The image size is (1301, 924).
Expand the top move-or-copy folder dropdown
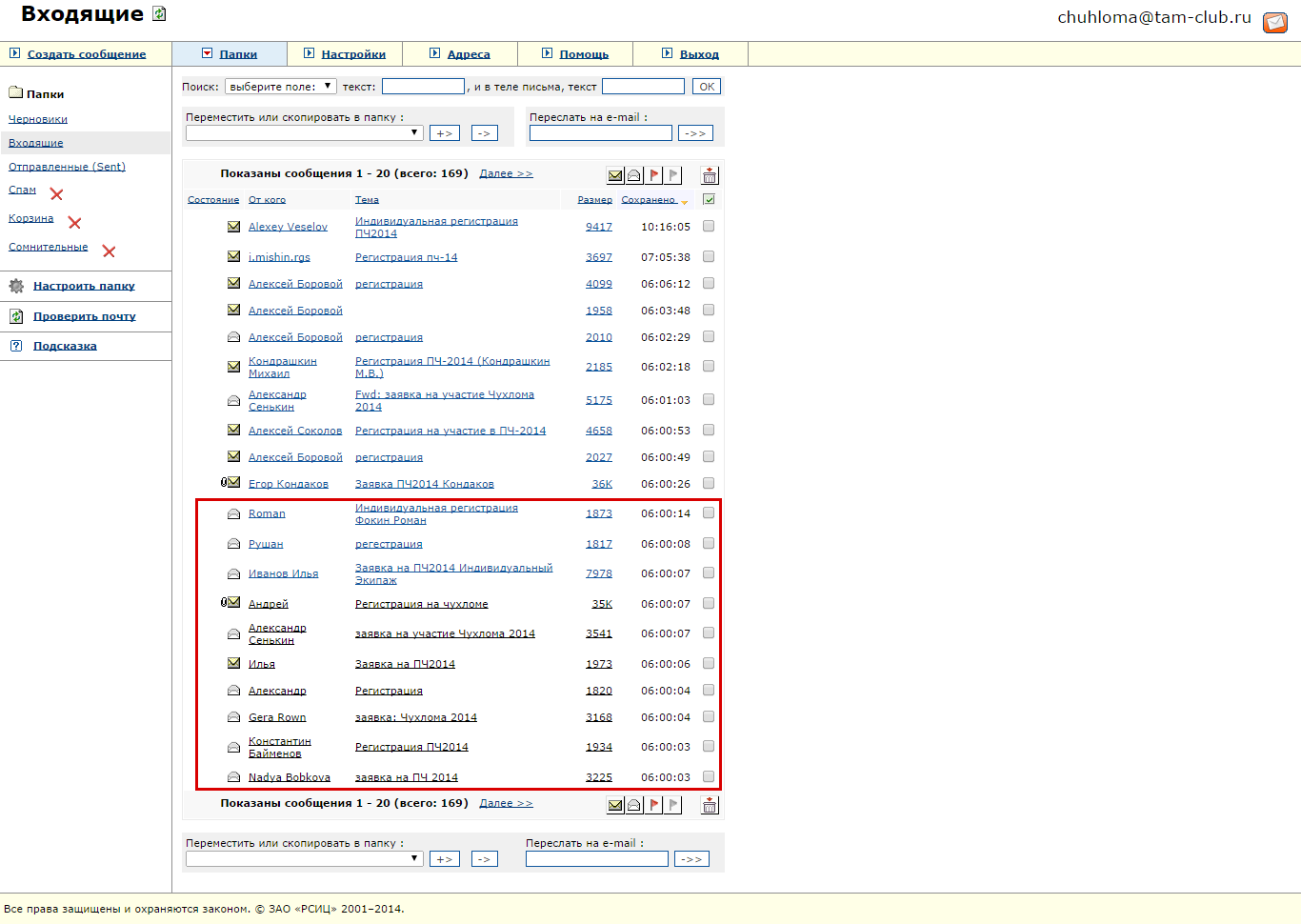coord(305,133)
